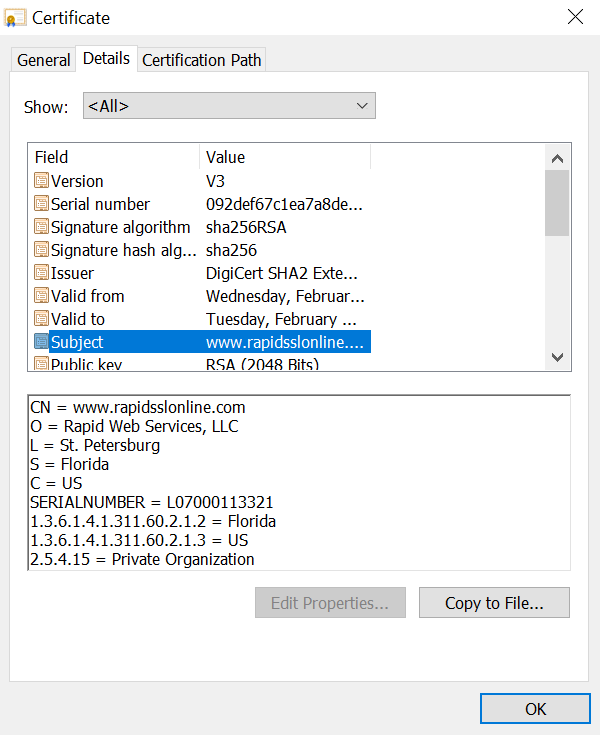
Task: Click the Signature hash algorithm field icon
Action: tap(41, 249)
